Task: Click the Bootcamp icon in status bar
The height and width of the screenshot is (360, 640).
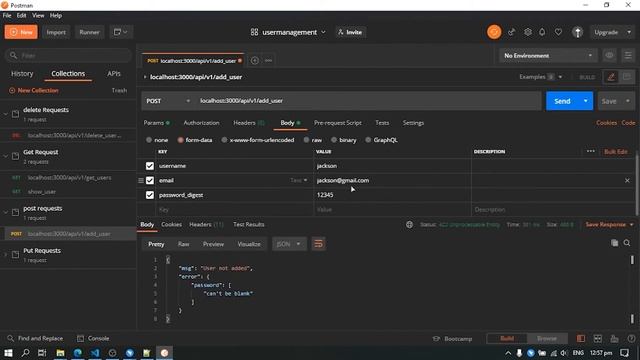Action: point(436,338)
